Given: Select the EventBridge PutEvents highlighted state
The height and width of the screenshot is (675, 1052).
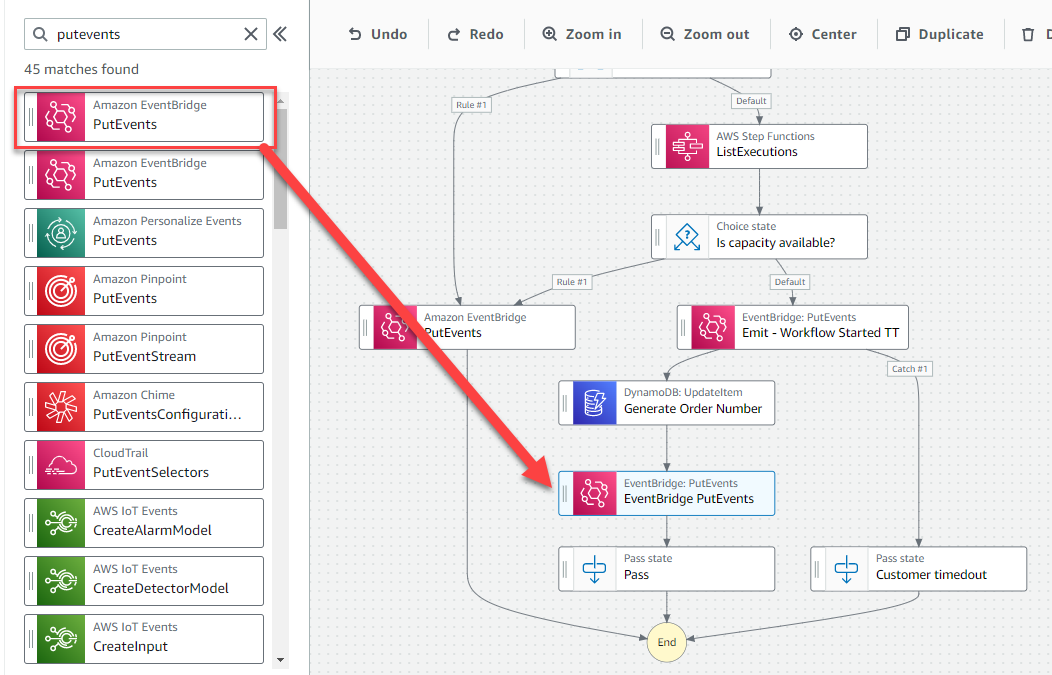Looking at the screenshot, I should [x=667, y=493].
